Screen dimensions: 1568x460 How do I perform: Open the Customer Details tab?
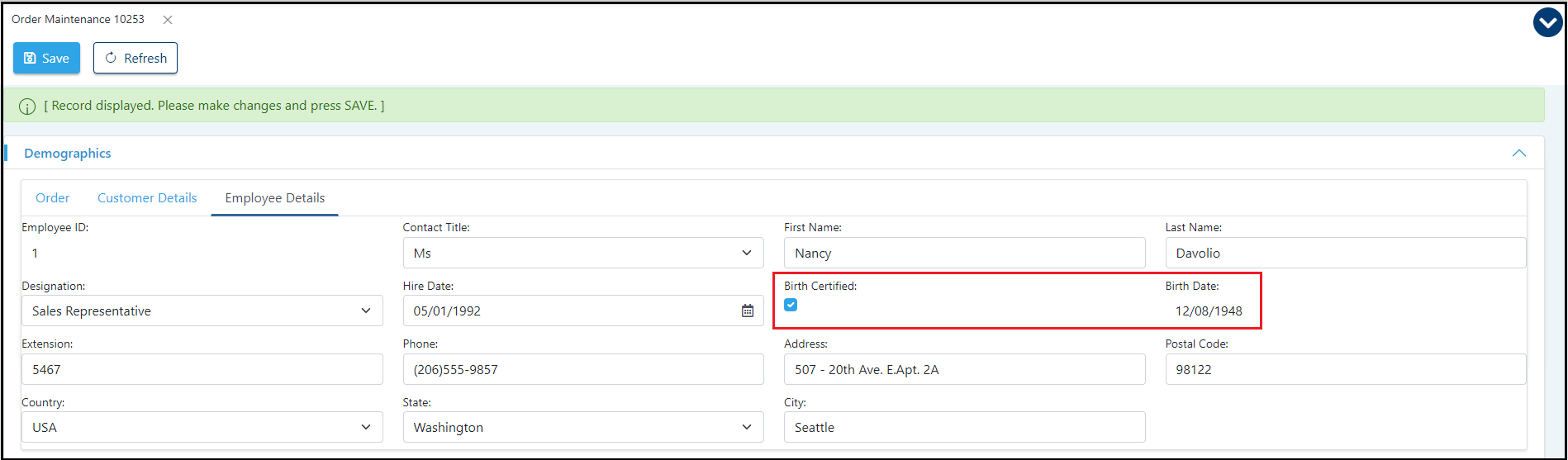(147, 198)
